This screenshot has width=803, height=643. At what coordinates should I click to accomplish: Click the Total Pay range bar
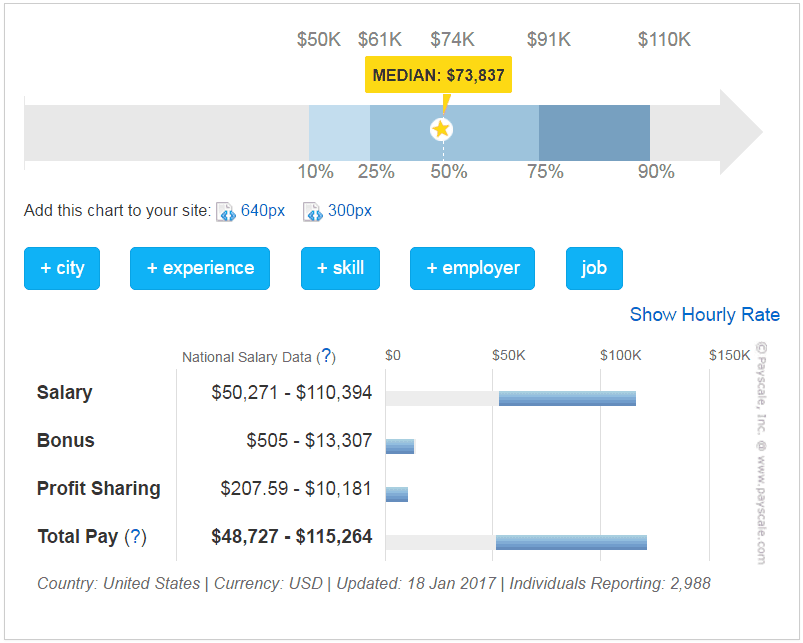(x=571, y=542)
